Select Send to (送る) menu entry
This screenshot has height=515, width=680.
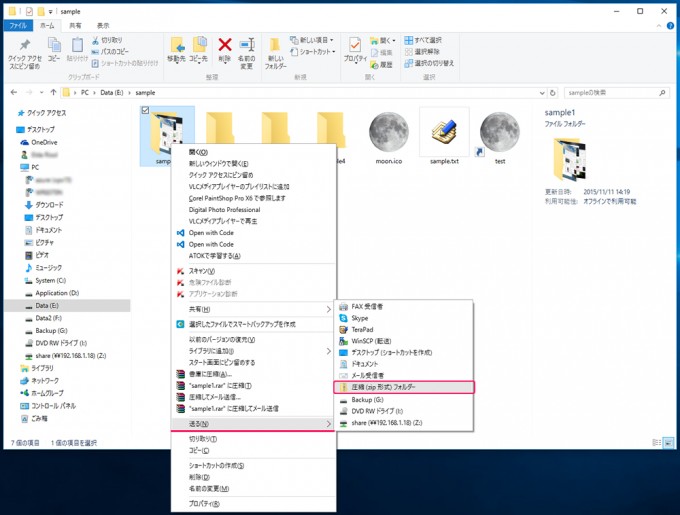(x=253, y=424)
